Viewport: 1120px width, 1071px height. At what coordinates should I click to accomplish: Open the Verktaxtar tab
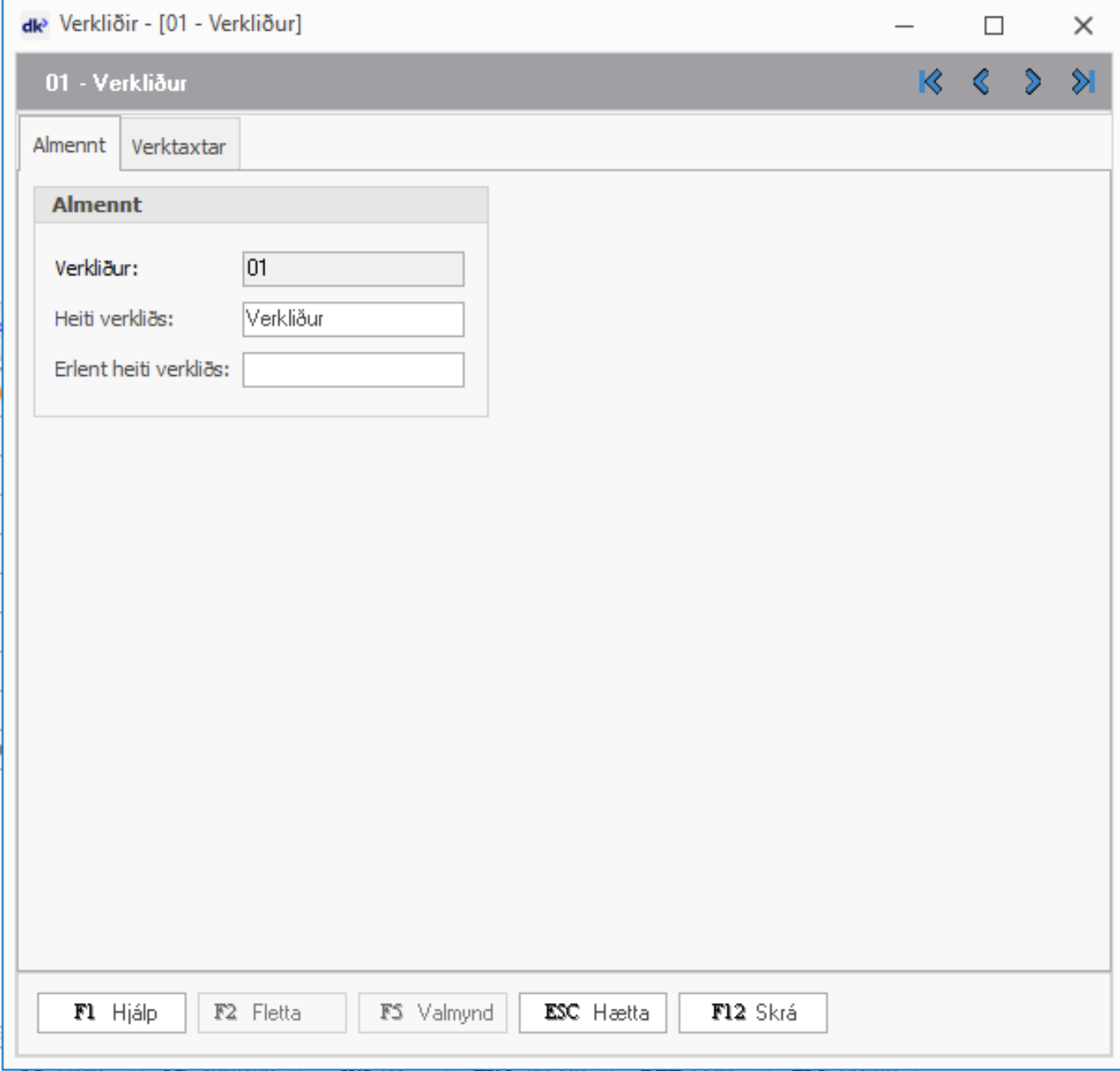178,147
